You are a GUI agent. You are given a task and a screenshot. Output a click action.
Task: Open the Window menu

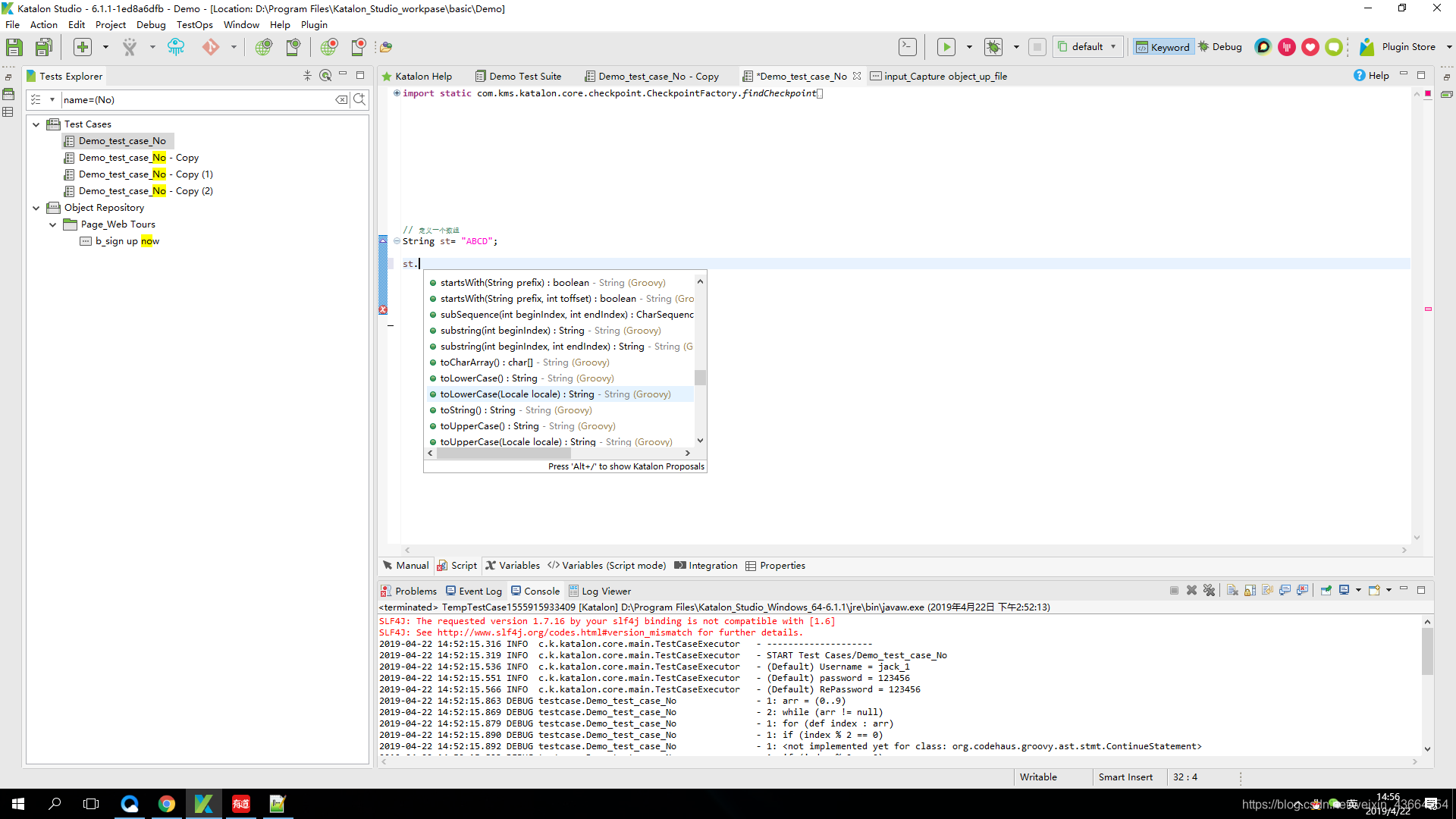(x=241, y=24)
